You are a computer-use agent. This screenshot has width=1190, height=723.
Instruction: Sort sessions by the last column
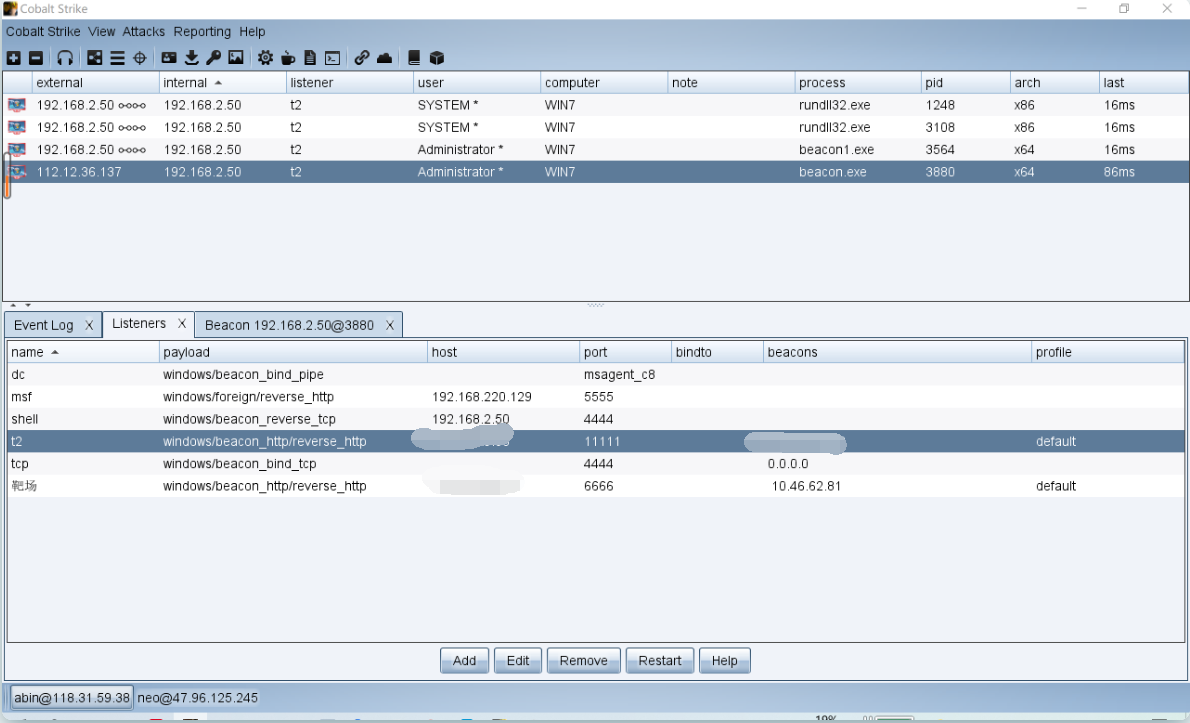[1144, 83]
